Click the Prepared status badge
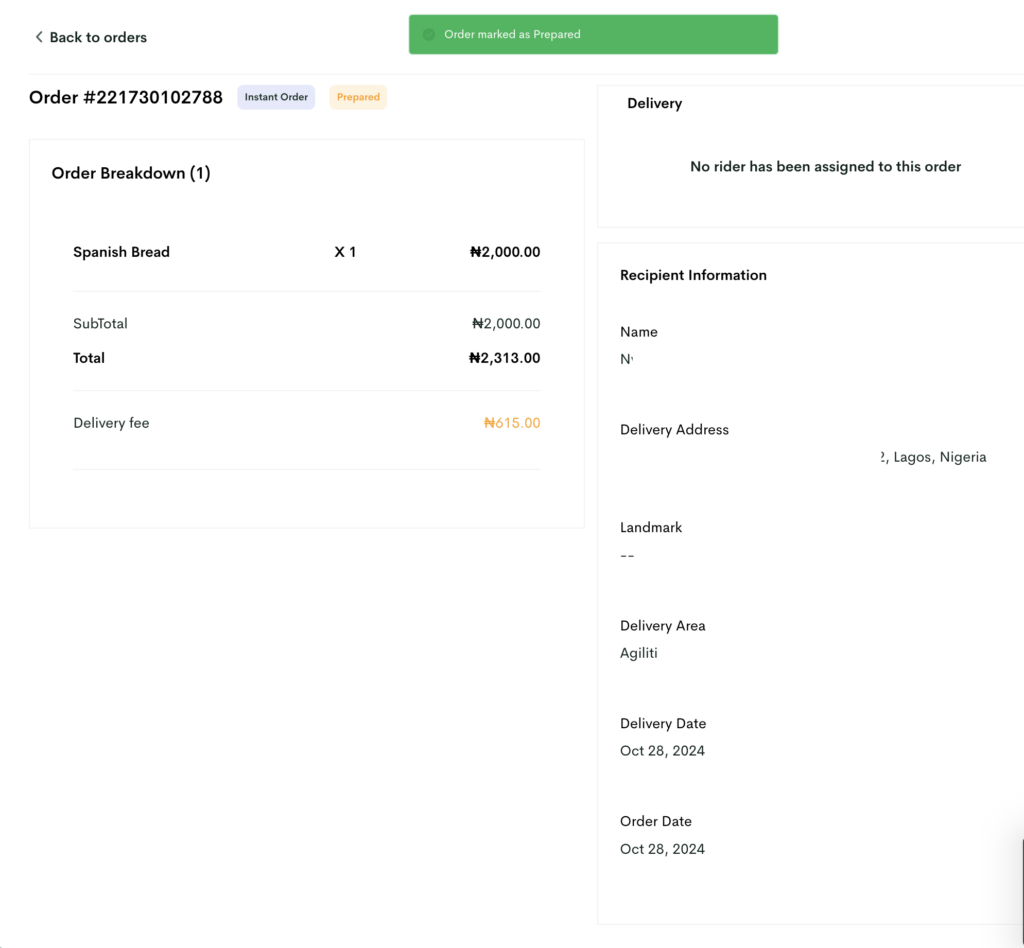 click(358, 97)
